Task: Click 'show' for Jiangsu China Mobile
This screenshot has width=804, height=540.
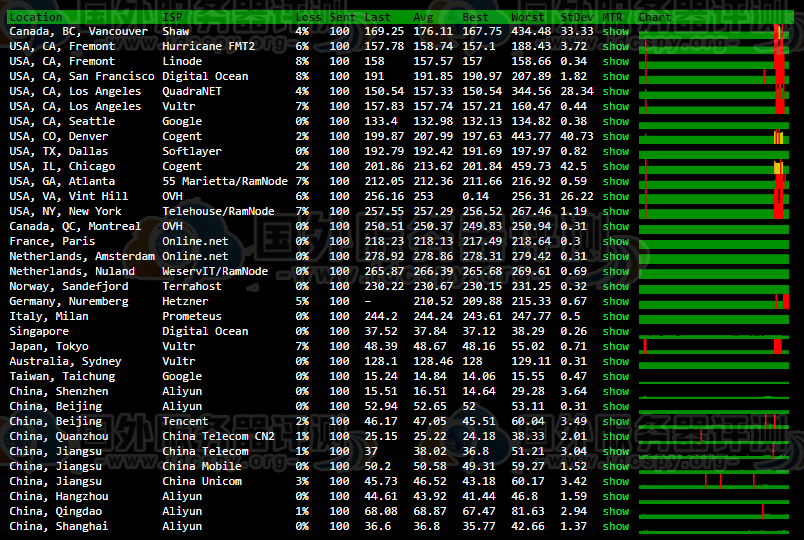Action: coord(615,466)
